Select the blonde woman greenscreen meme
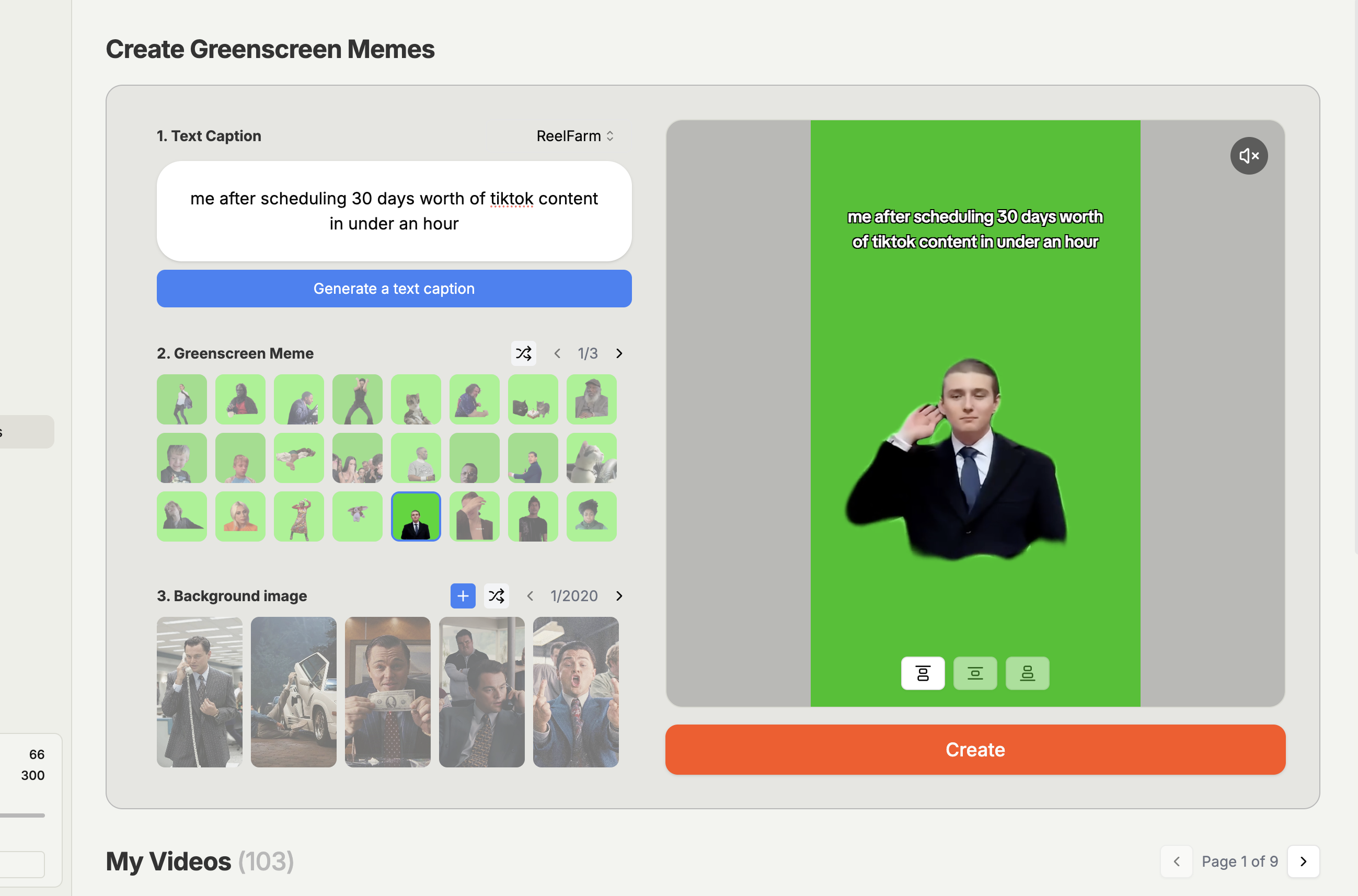Viewport: 1358px width, 896px height. point(240,516)
